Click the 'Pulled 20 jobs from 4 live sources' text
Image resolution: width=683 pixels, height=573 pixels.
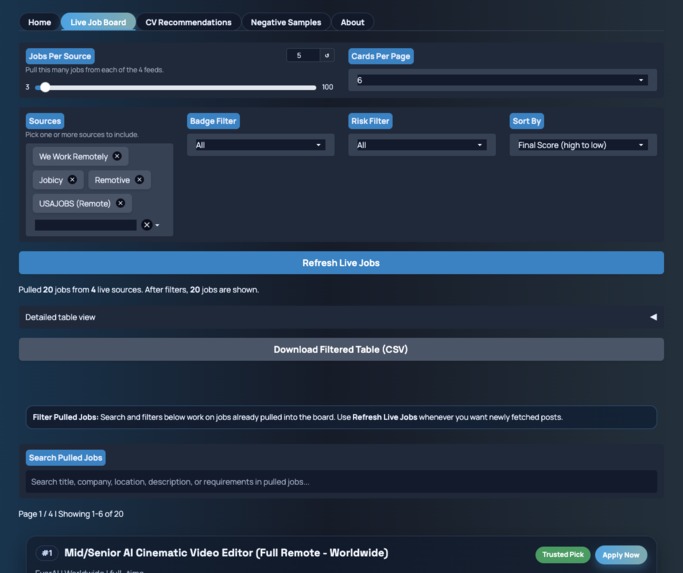[x=81, y=290]
